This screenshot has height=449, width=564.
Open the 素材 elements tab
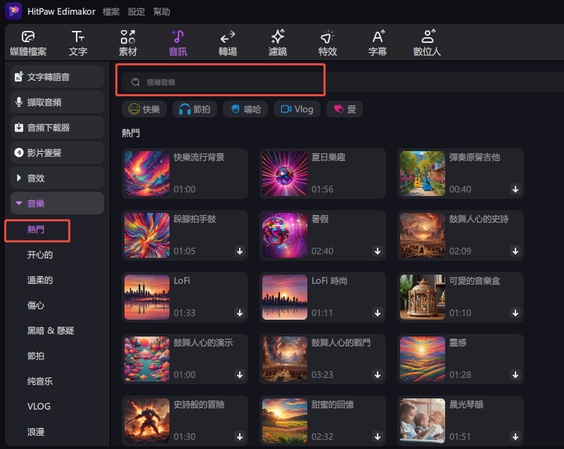(128, 44)
